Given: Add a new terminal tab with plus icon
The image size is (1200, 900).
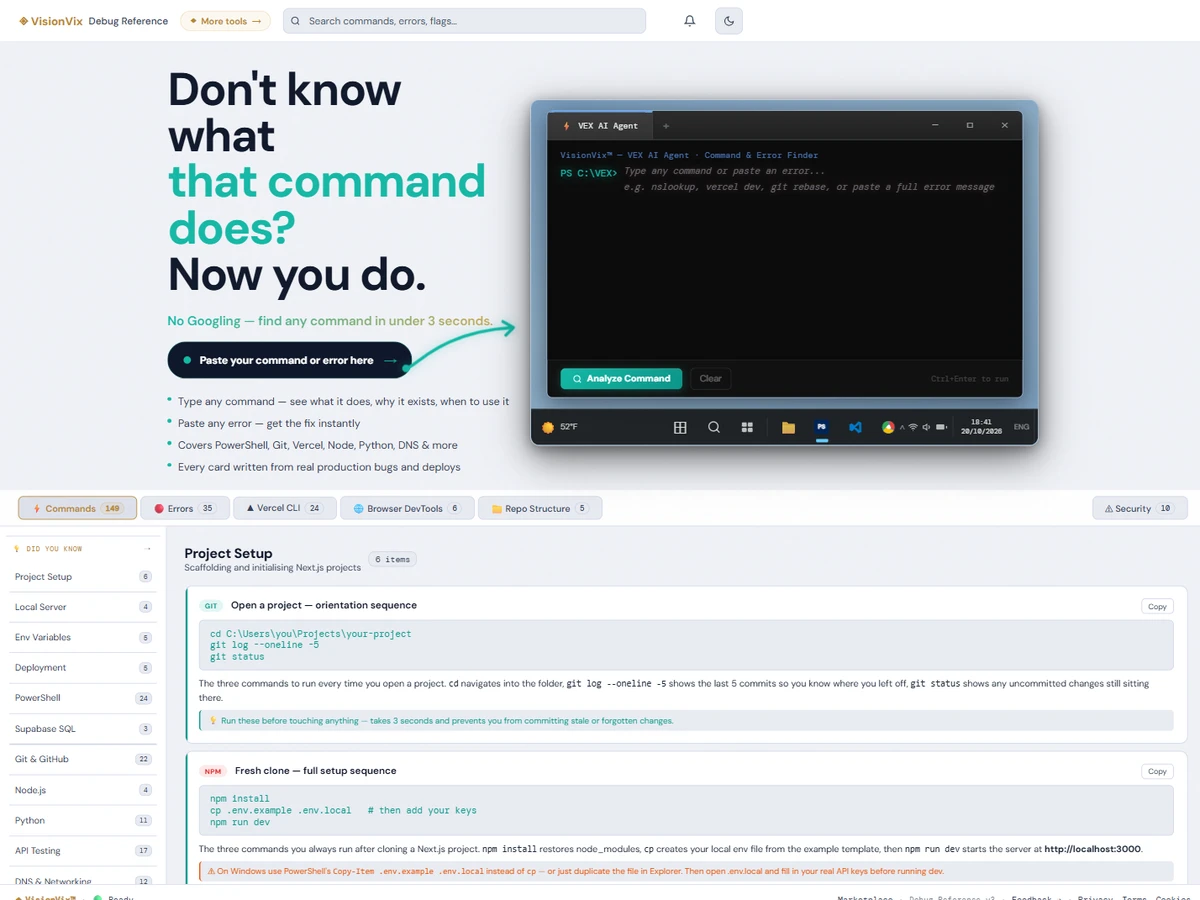Looking at the screenshot, I should point(666,126).
